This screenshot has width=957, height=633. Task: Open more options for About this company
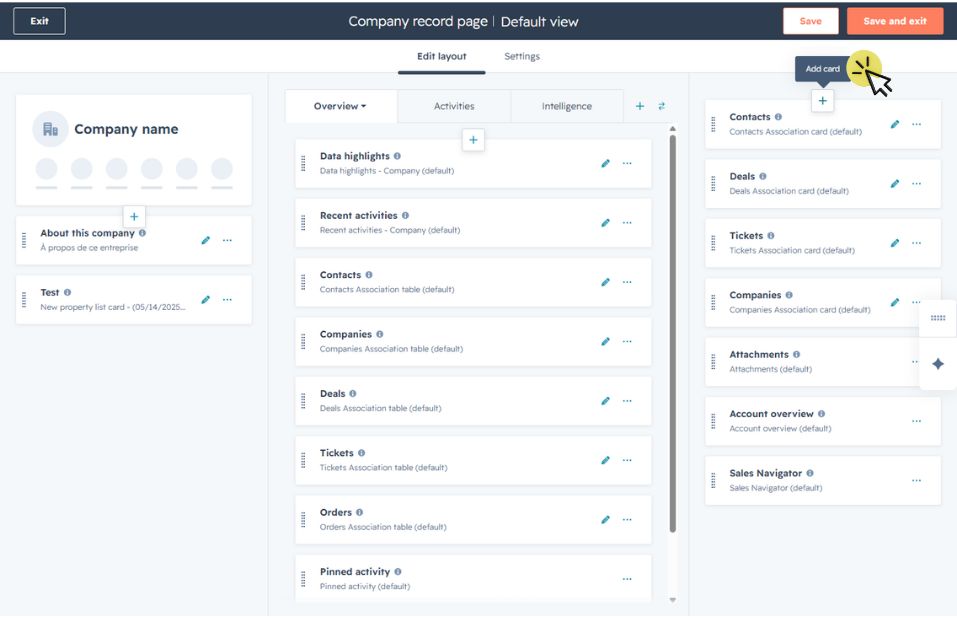pyautogui.click(x=227, y=241)
